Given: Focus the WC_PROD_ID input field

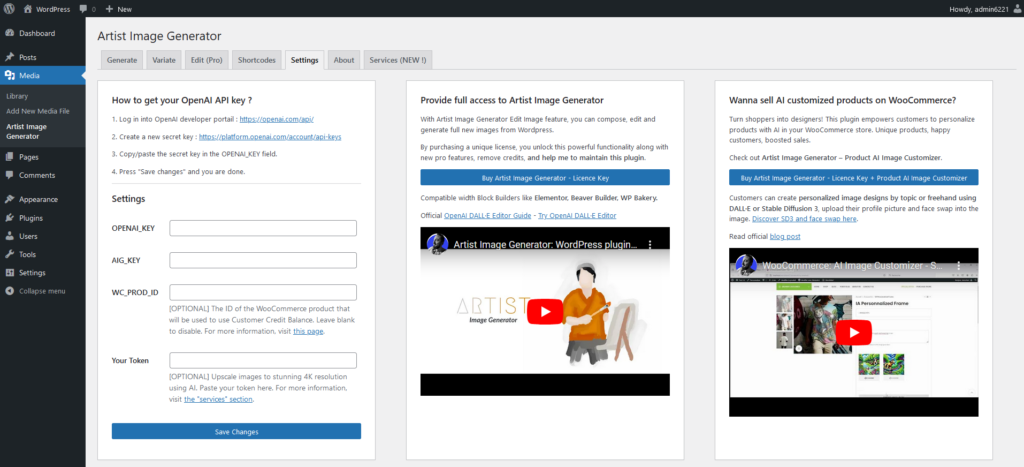Looking at the screenshot, I should [x=263, y=292].
